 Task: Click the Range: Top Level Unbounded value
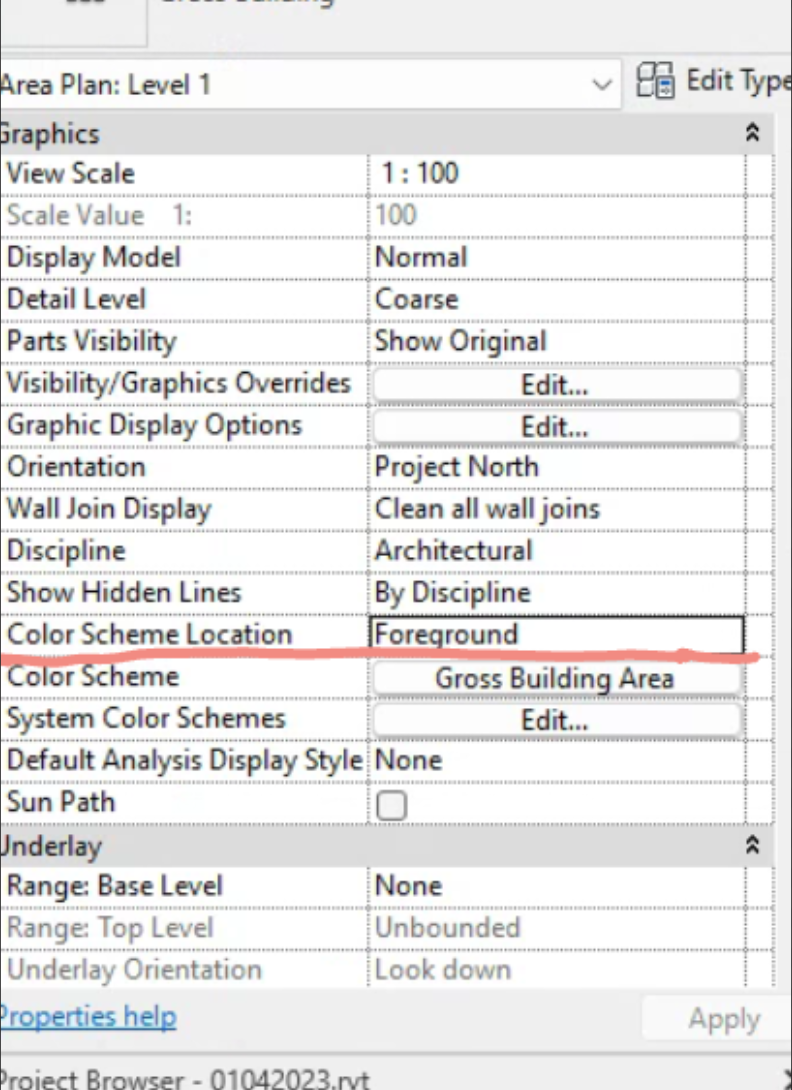click(x=557, y=928)
